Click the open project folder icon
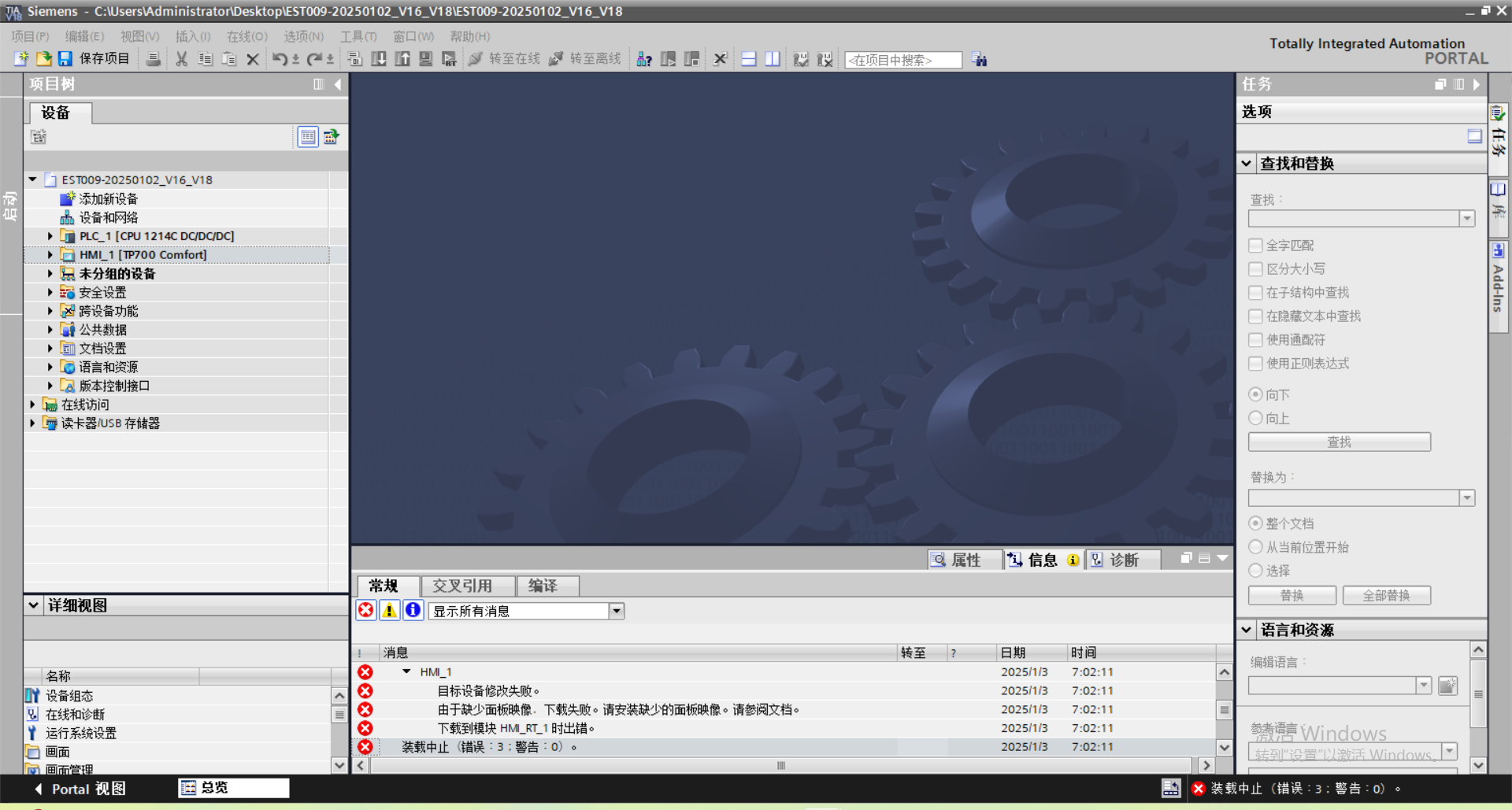This screenshot has height=810, width=1512. click(x=43, y=59)
